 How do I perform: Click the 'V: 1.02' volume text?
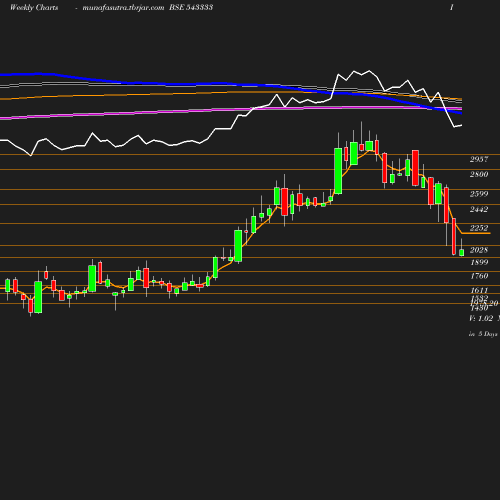(481, 318)
